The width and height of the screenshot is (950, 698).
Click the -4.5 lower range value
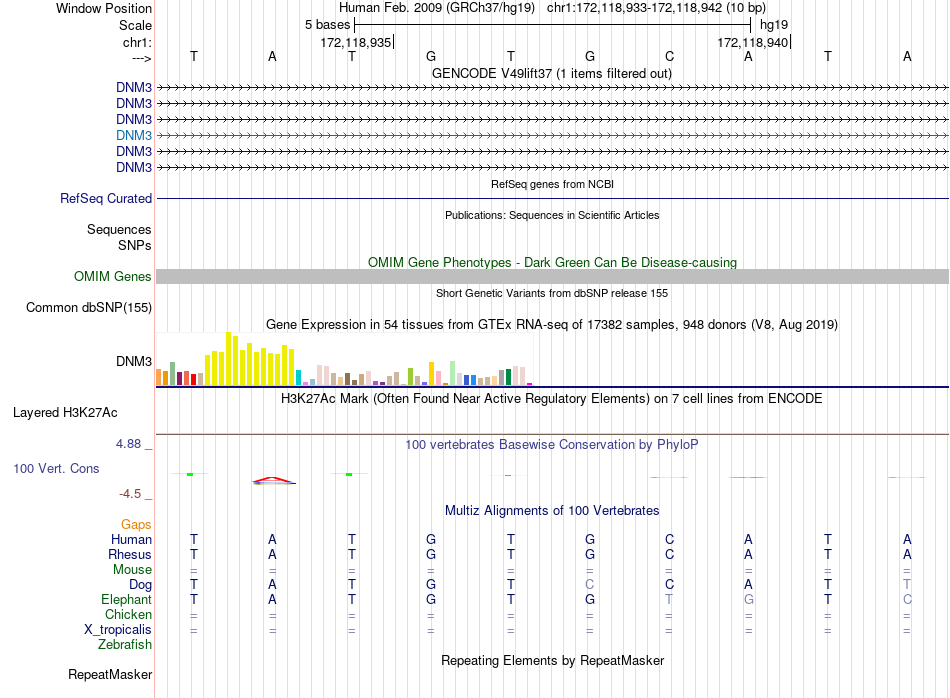pos(130,494)
